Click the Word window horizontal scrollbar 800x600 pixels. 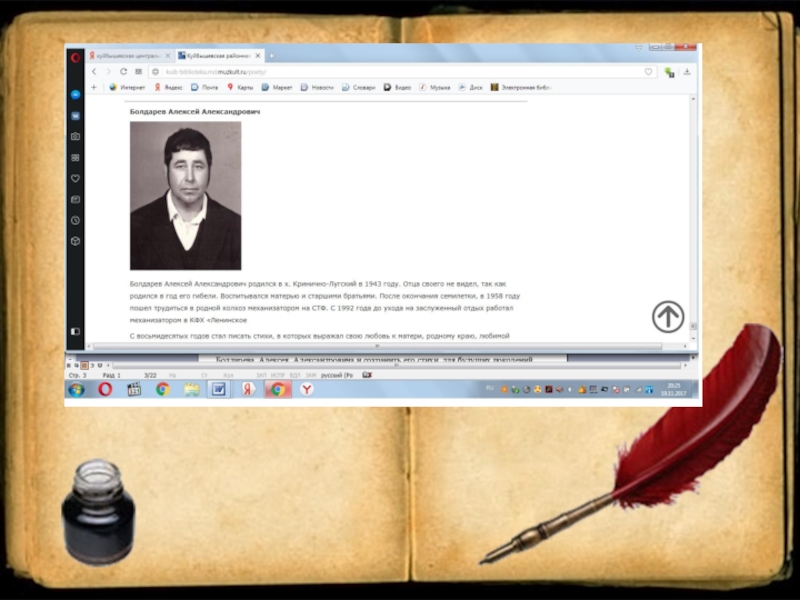[396, 365]
